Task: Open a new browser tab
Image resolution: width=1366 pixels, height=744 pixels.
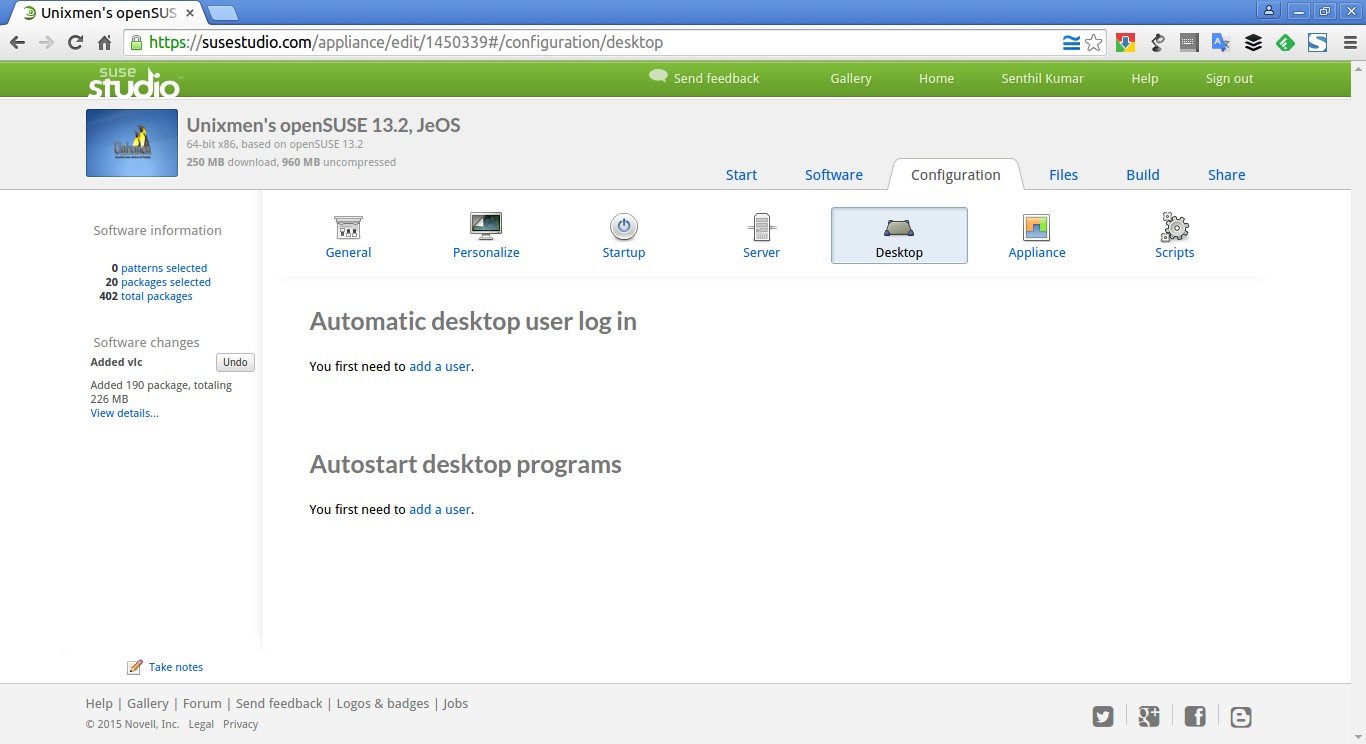Action: pos(223,13)
